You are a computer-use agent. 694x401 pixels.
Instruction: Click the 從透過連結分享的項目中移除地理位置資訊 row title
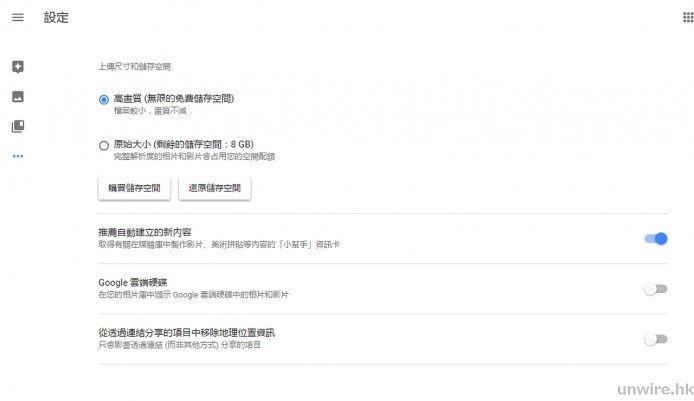(186, 332)
